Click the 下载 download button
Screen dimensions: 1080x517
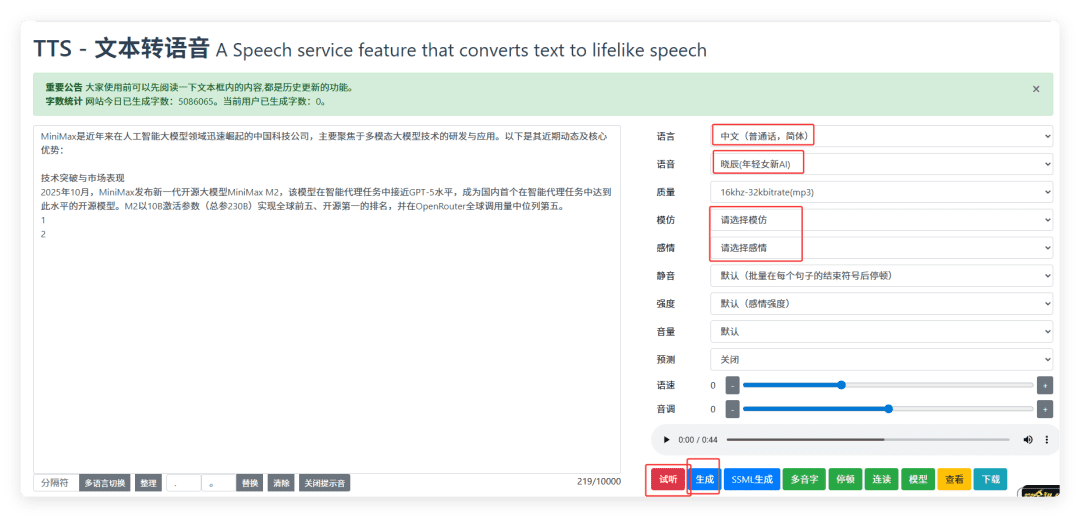coord(990,479)
